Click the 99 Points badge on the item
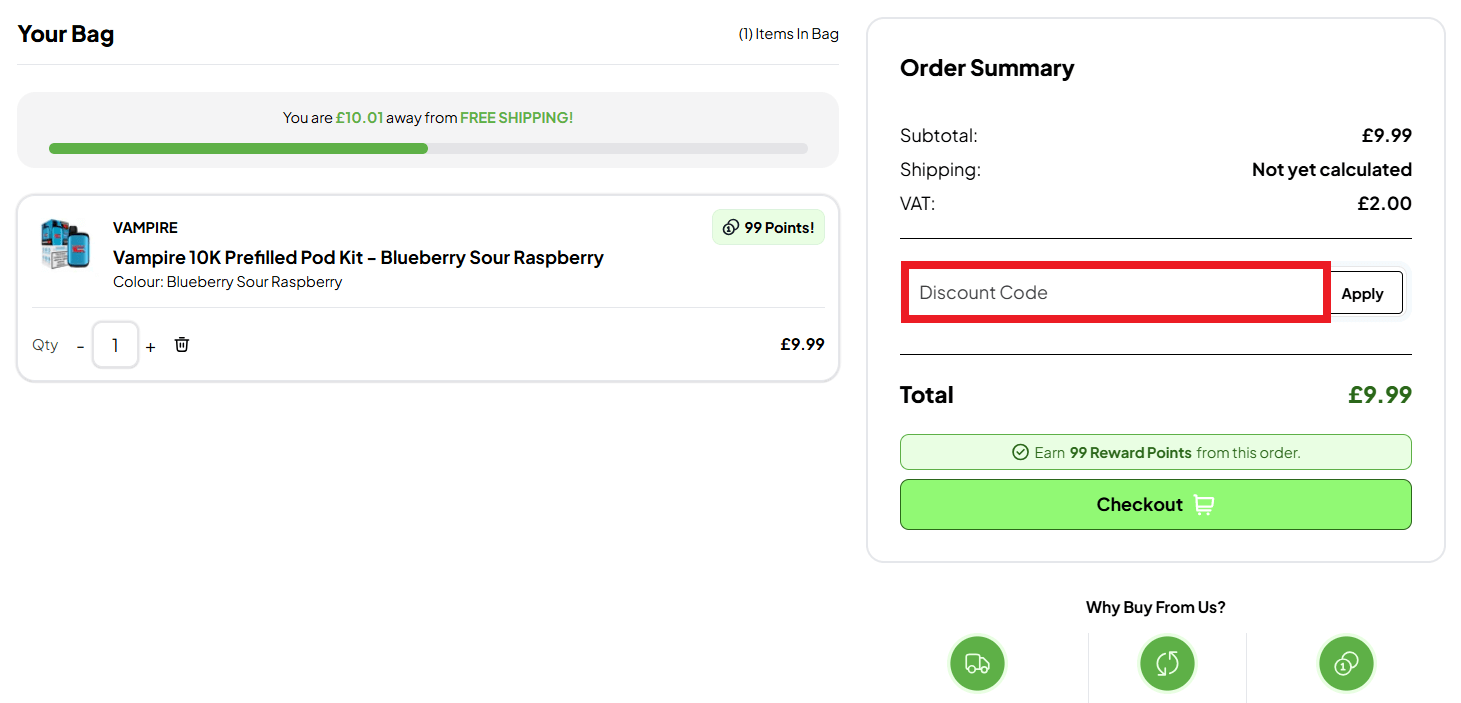The width and height of the screenshot is (1461, 703). click(768, 227)
